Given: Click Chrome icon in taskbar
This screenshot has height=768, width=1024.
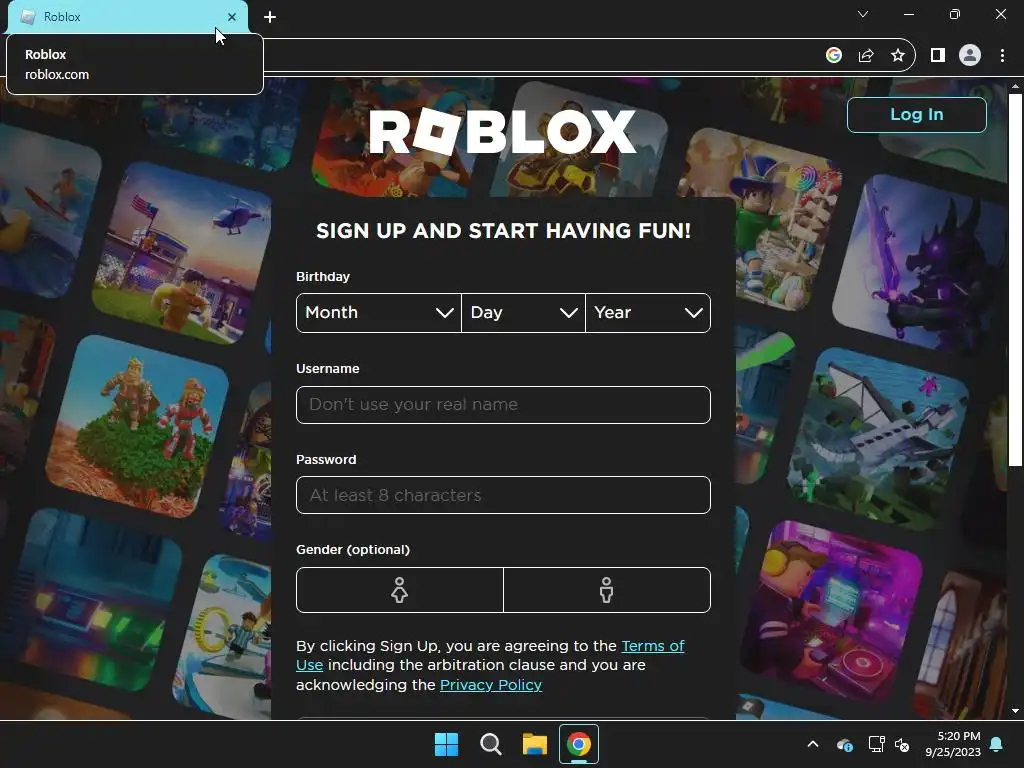Looking at the screenshot, I should [x=579, y=744].
